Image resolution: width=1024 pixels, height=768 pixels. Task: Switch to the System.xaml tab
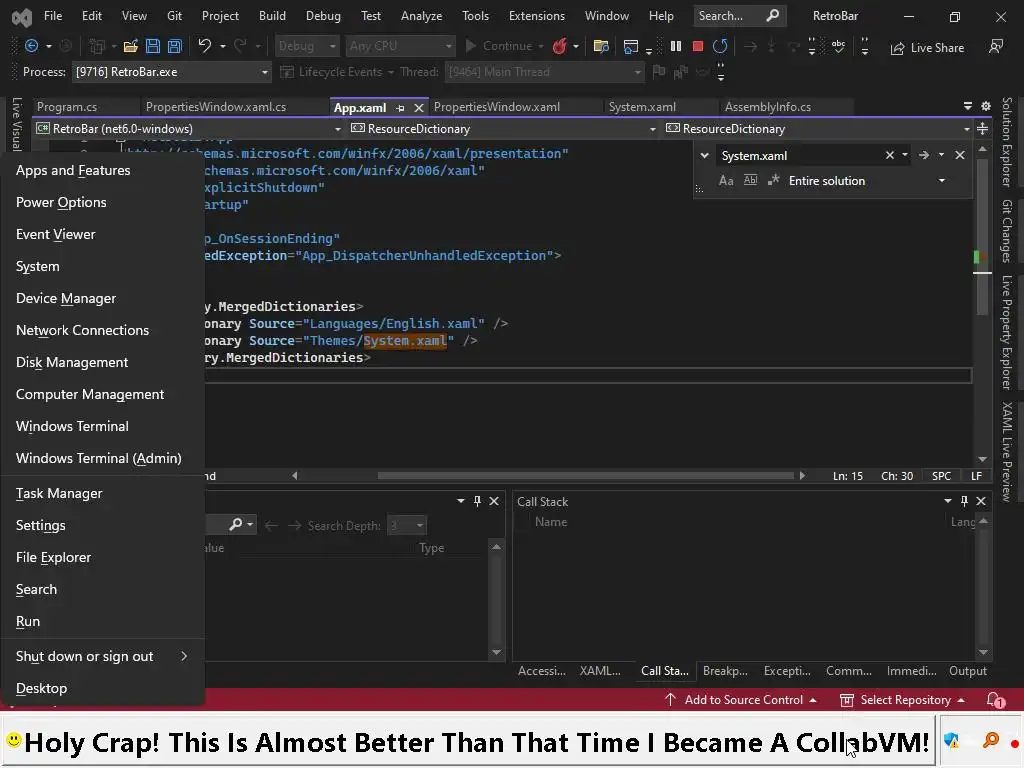tap(642, 106)
